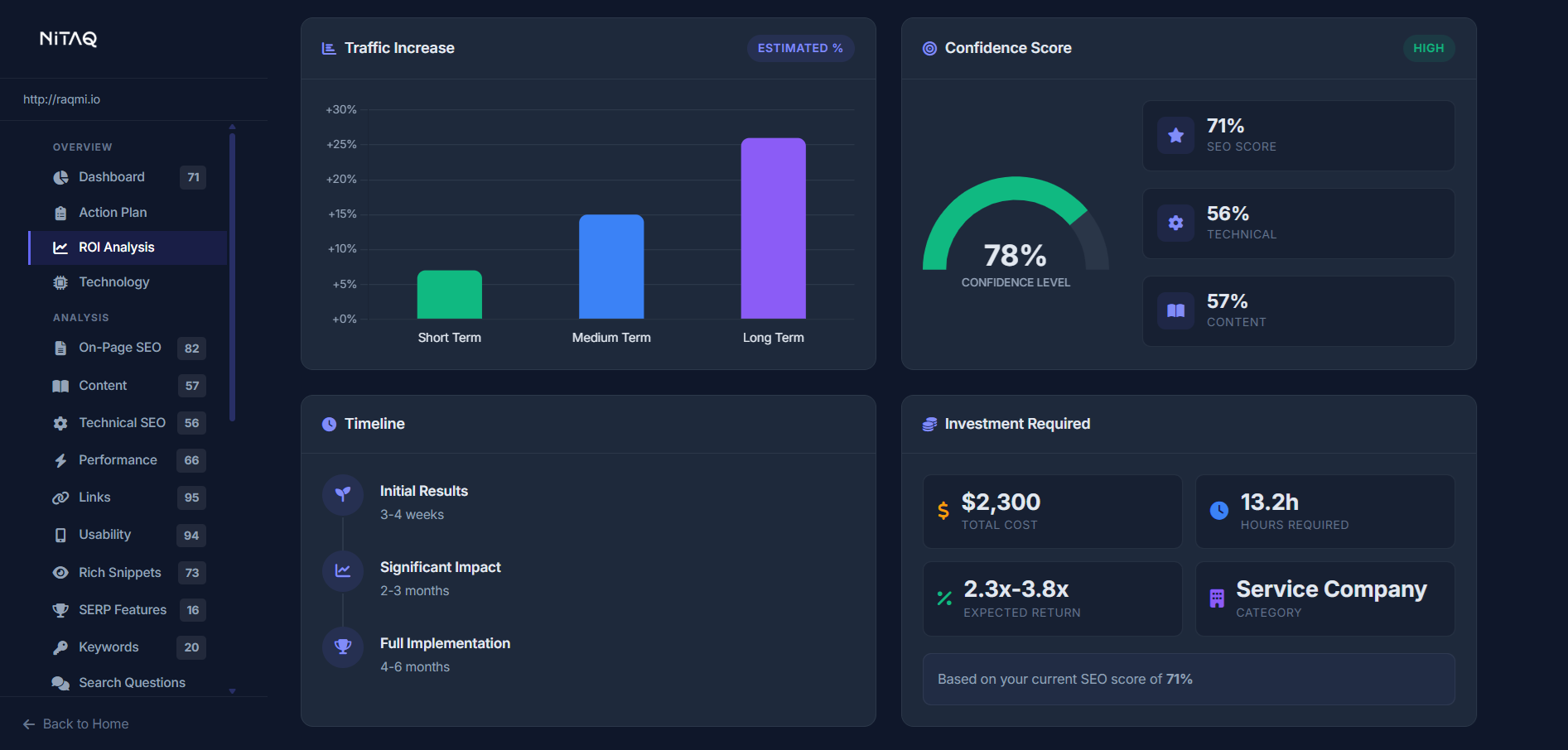Click the '4-6 months' timeline text

coord(415,667)
